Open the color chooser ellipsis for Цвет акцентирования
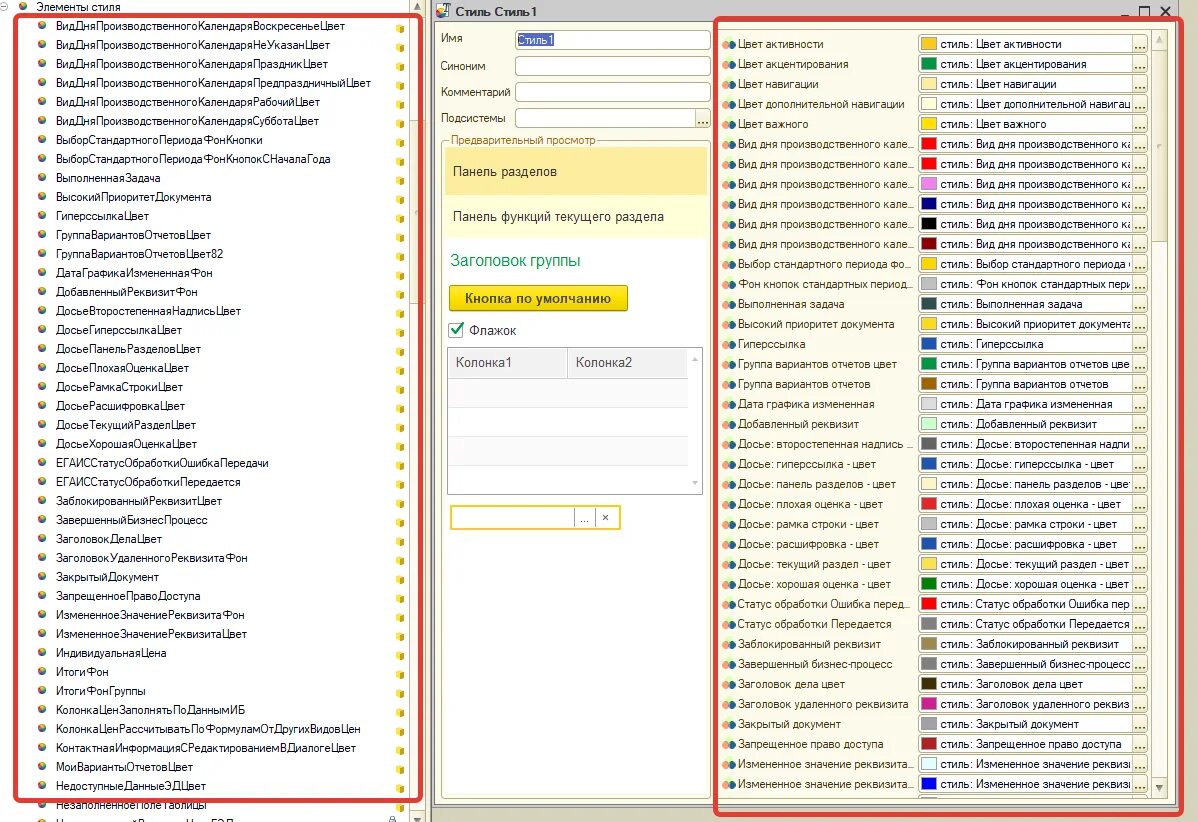This screenshot has height=822, width=1198. click(1139, 64)
